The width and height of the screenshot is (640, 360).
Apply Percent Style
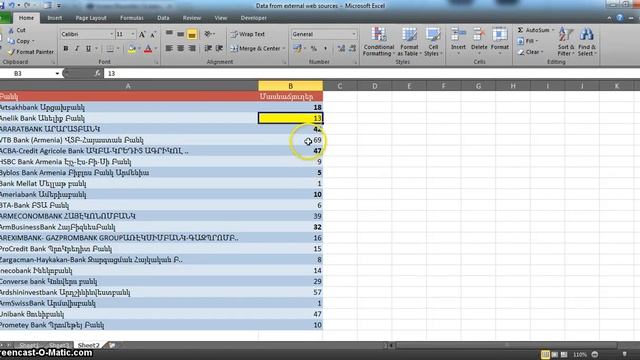pos(314,49)
